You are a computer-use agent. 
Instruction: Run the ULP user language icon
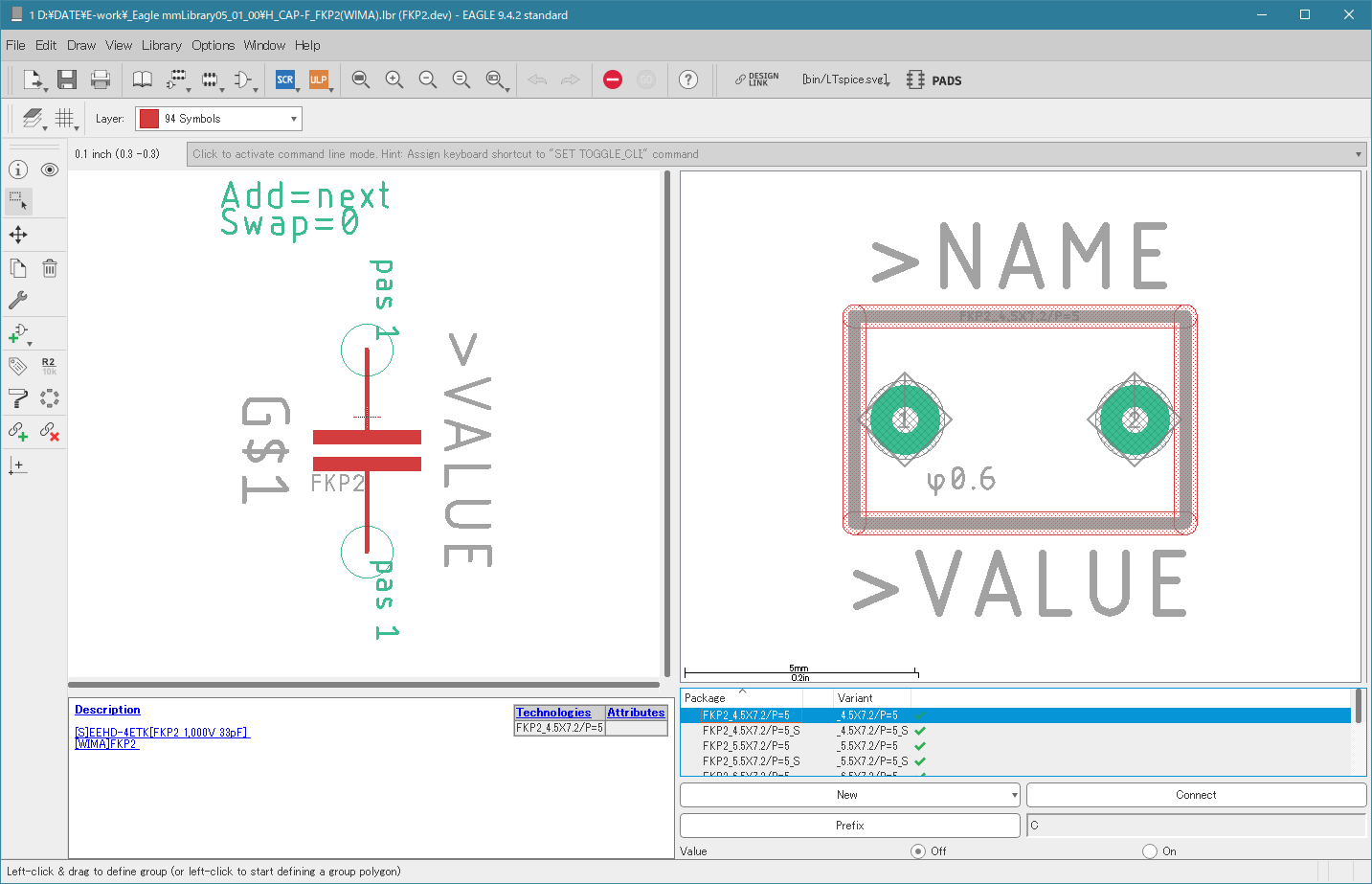click(x=319, y=79)
